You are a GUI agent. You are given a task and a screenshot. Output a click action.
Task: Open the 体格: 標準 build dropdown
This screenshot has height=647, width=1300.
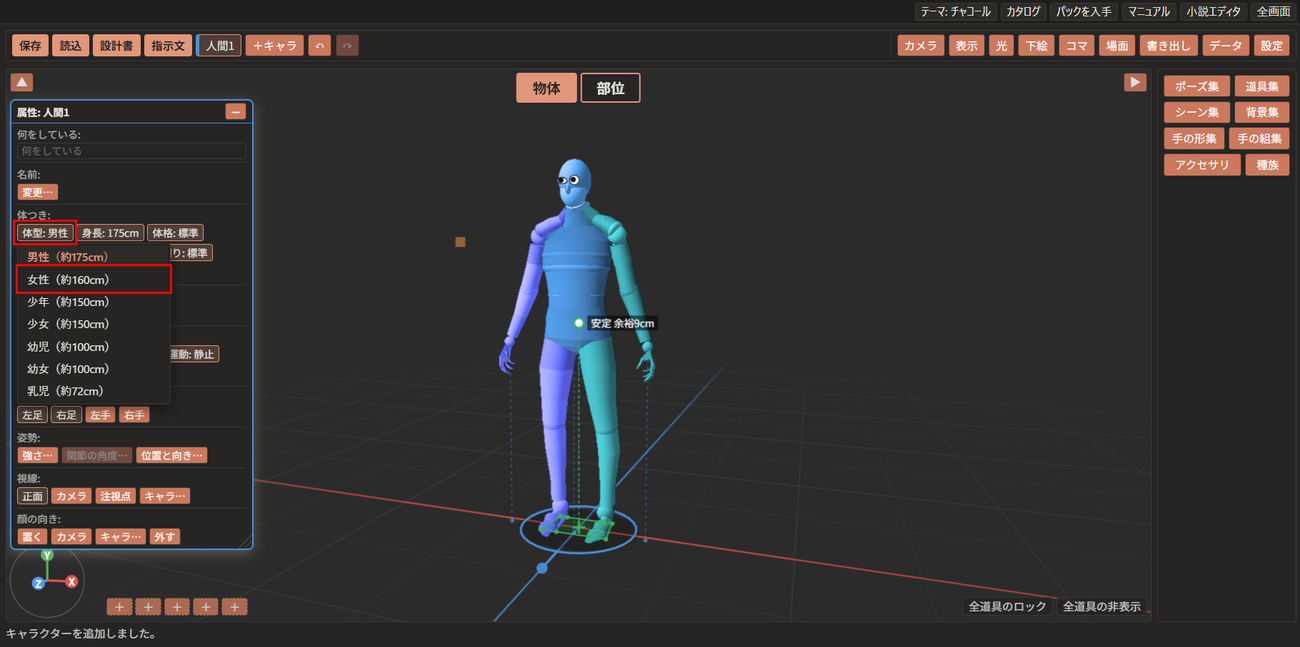176,233
